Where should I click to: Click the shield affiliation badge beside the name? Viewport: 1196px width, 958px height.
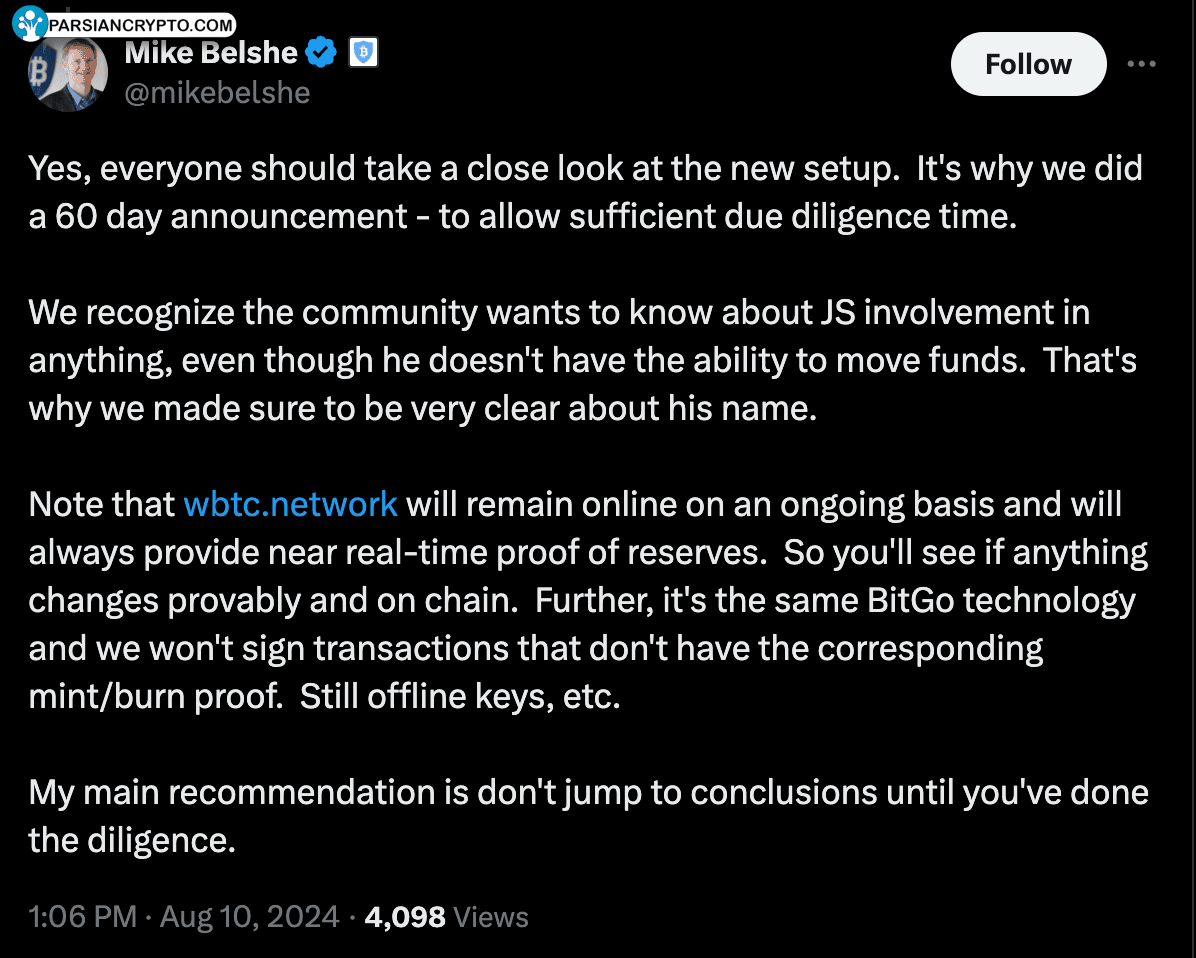coord(363,53)
